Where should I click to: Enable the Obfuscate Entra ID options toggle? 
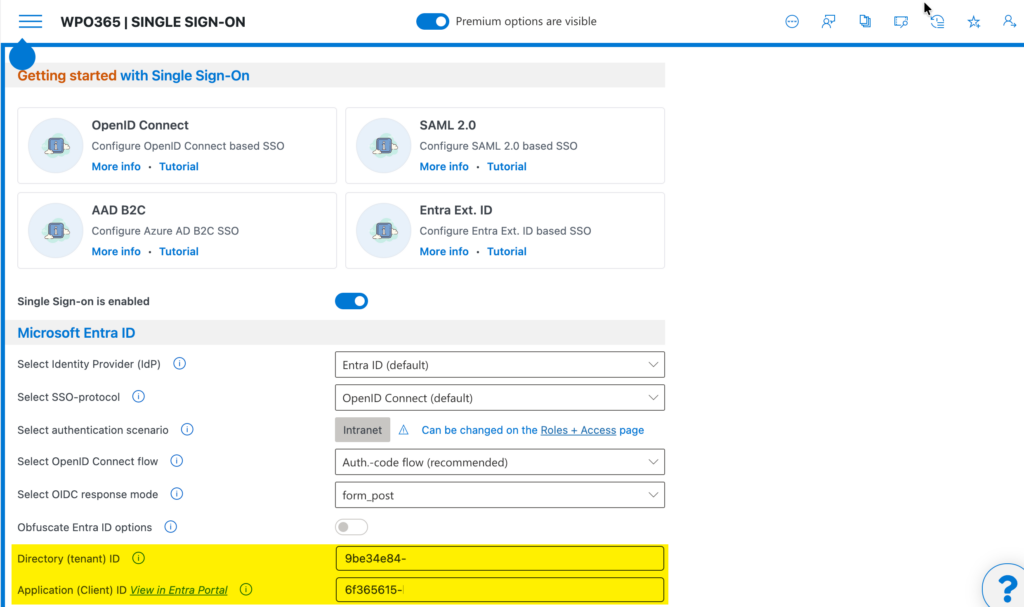point(351,527)
